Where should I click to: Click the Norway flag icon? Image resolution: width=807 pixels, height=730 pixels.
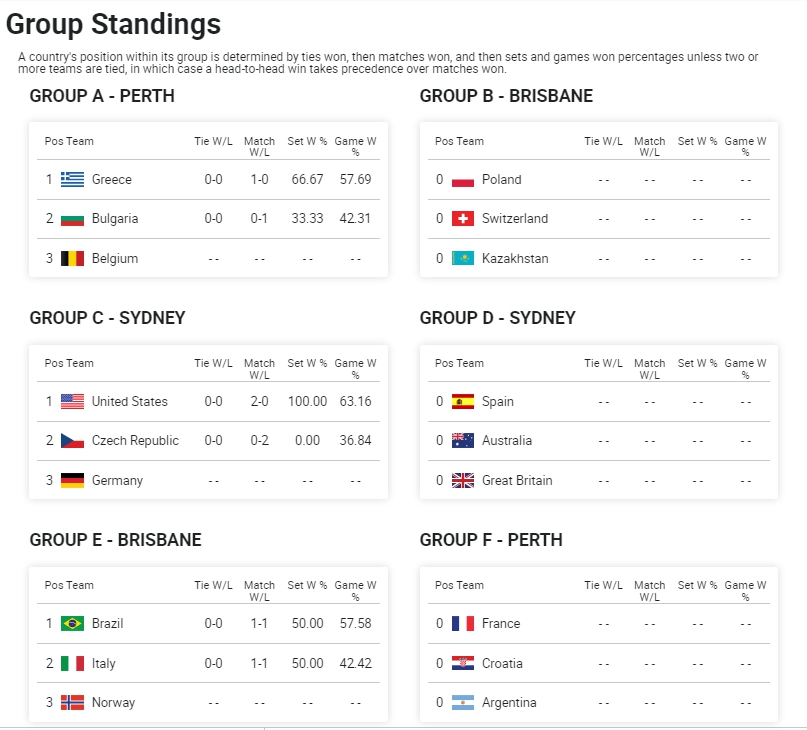(x=72, y=703)
